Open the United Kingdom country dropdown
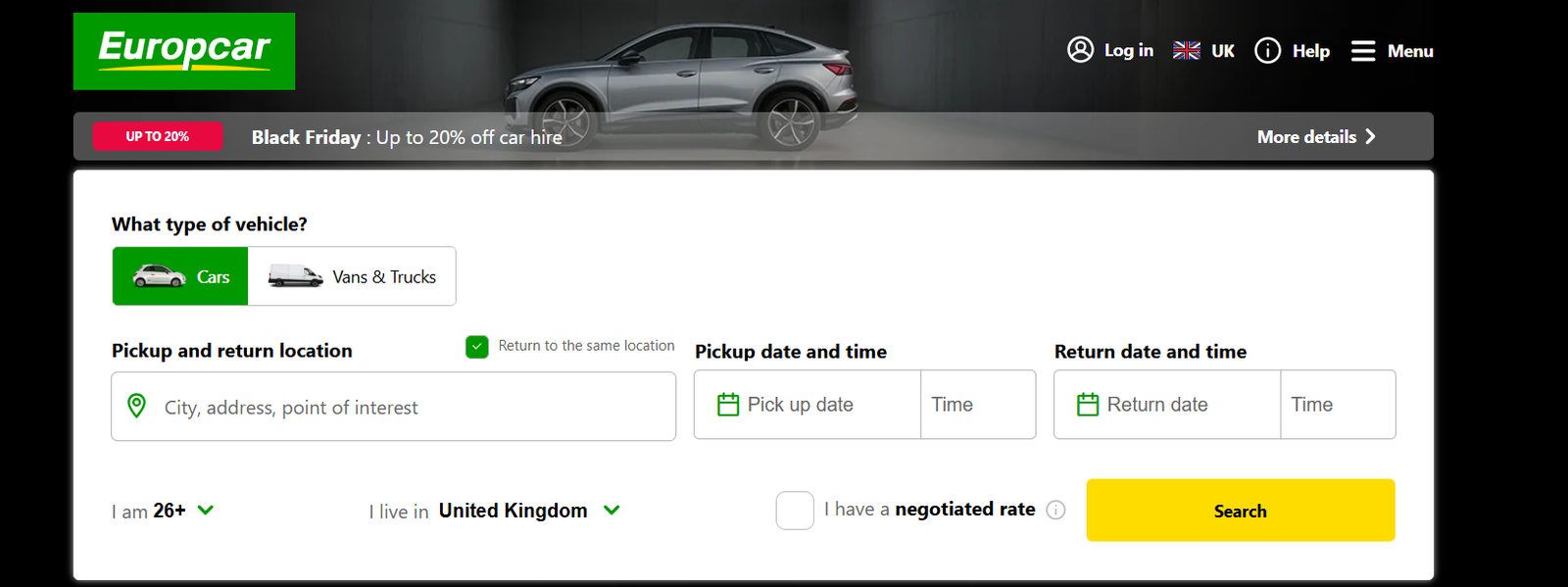Screen dimensions: 1568x587 [529, 510]
